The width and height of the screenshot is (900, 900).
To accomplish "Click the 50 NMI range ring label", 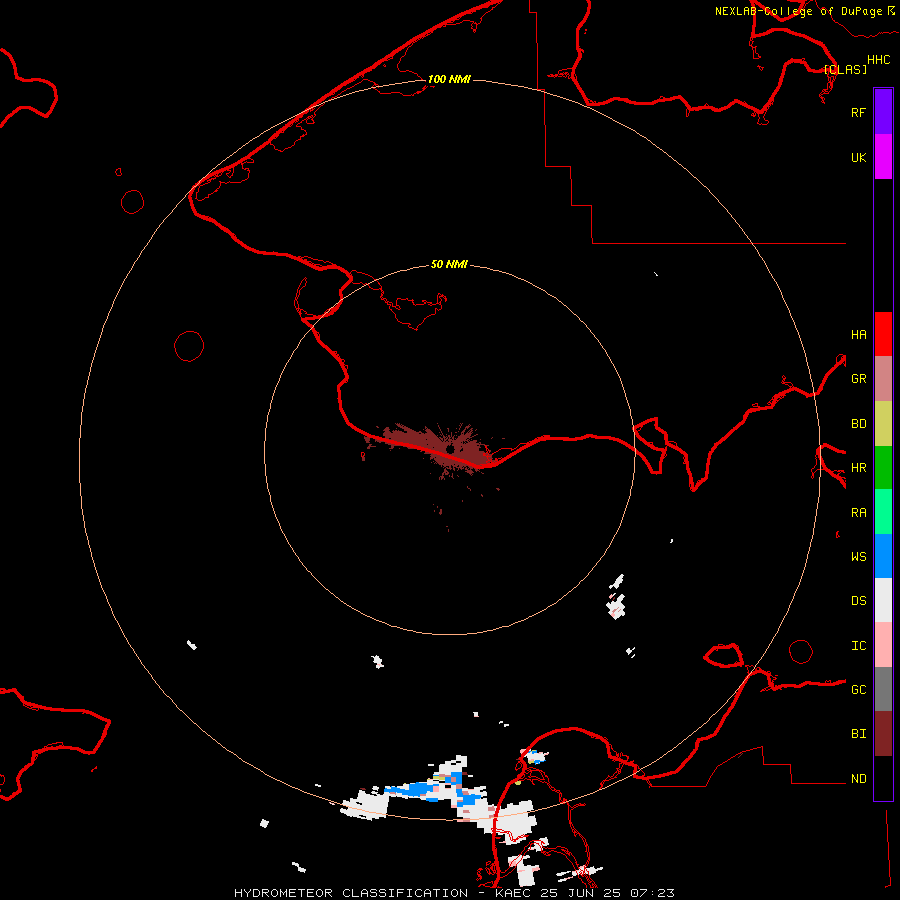I will coord(449,264).
